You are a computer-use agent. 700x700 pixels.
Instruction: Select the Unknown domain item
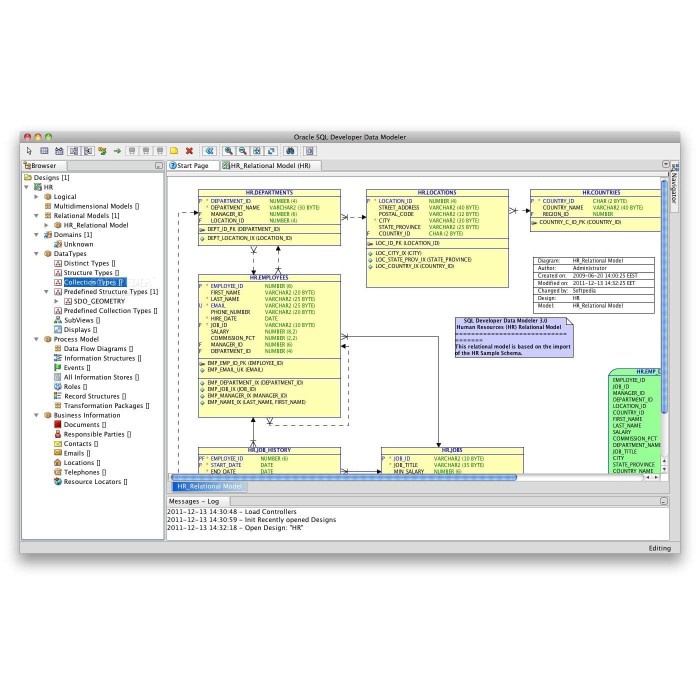(74, 244)
